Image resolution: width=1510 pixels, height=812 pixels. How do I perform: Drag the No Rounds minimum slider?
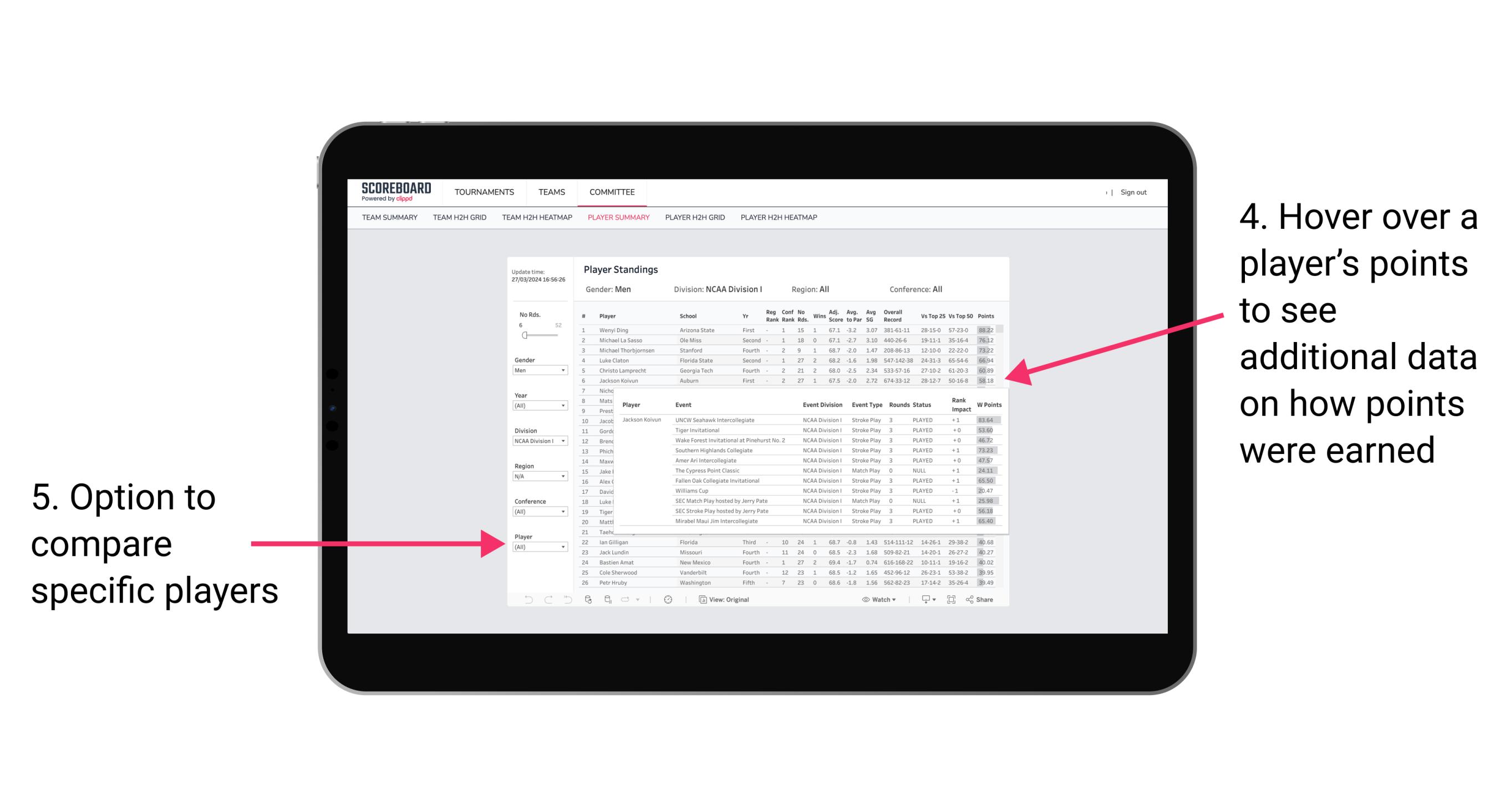[x=524, y=335]
